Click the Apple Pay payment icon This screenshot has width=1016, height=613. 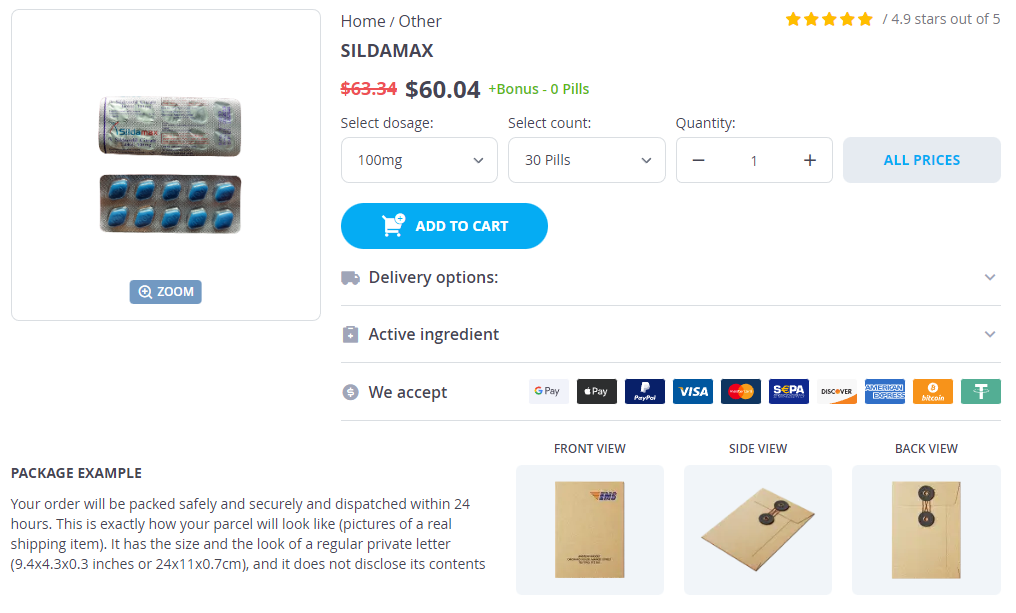(x=597, y=392)
